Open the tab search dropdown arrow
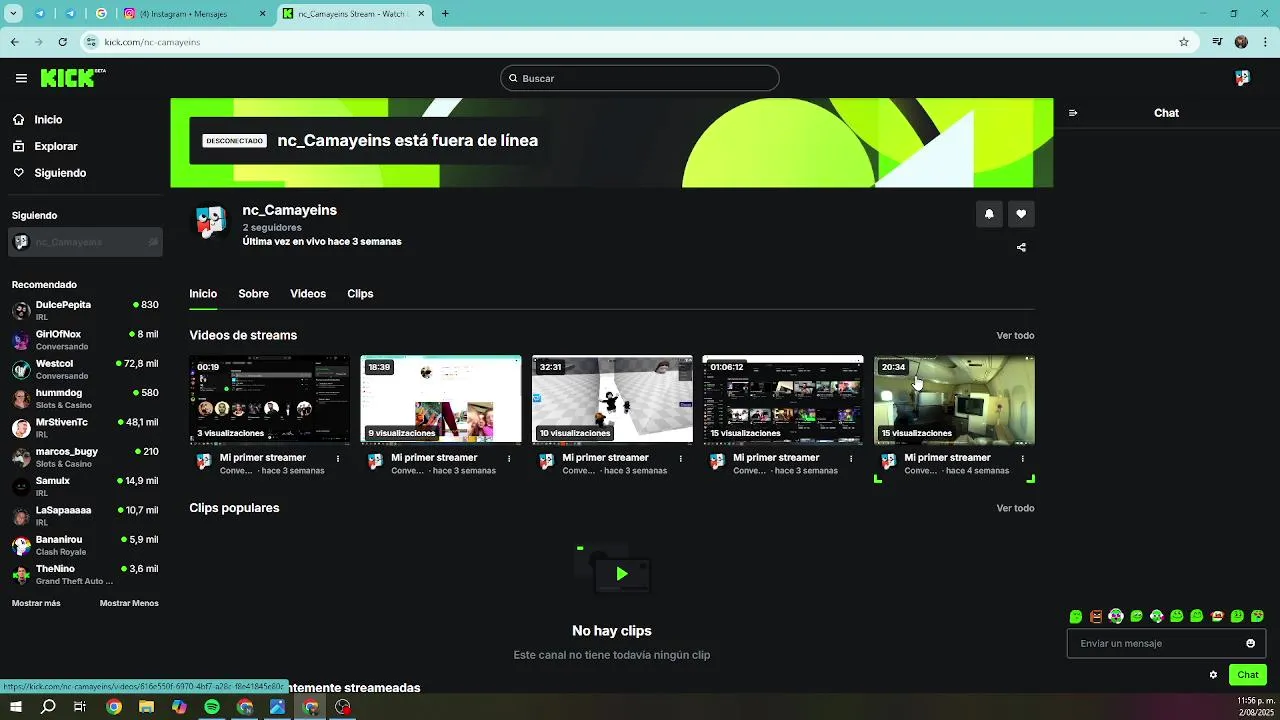1280x720 pixels. pyautogui.click(x=14, y=14)
